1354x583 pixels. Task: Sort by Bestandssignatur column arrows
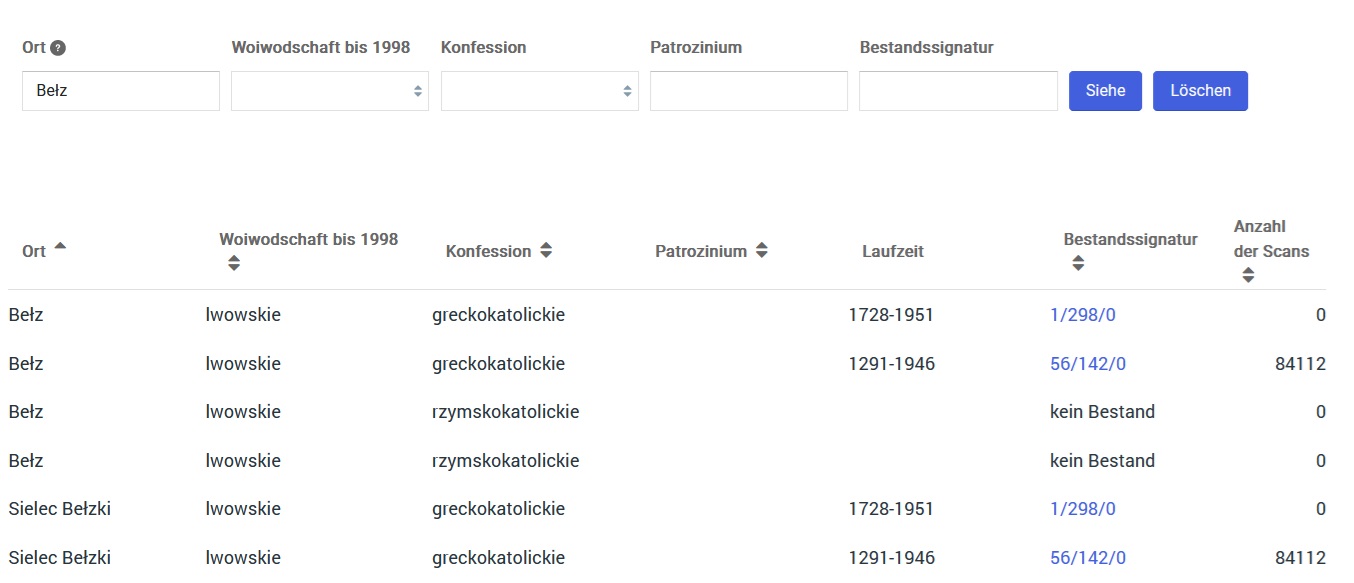1078,263
